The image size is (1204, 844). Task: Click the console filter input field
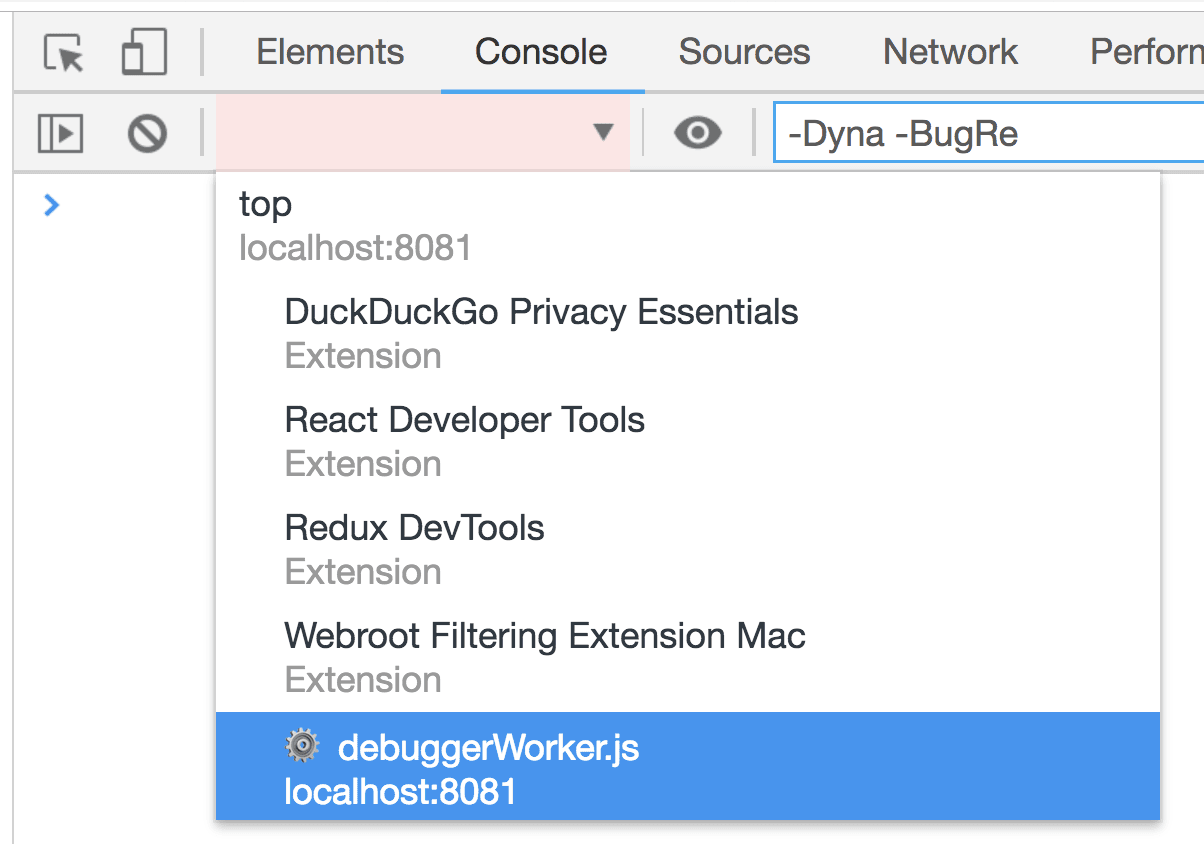(989, 132)
